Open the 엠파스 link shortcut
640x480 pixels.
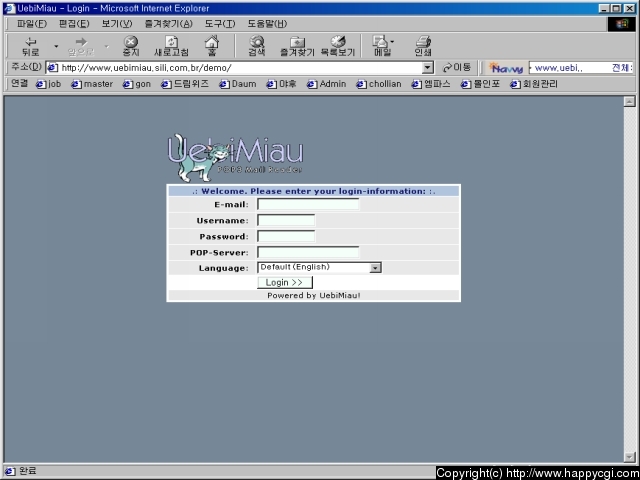(x=431, y=84)
